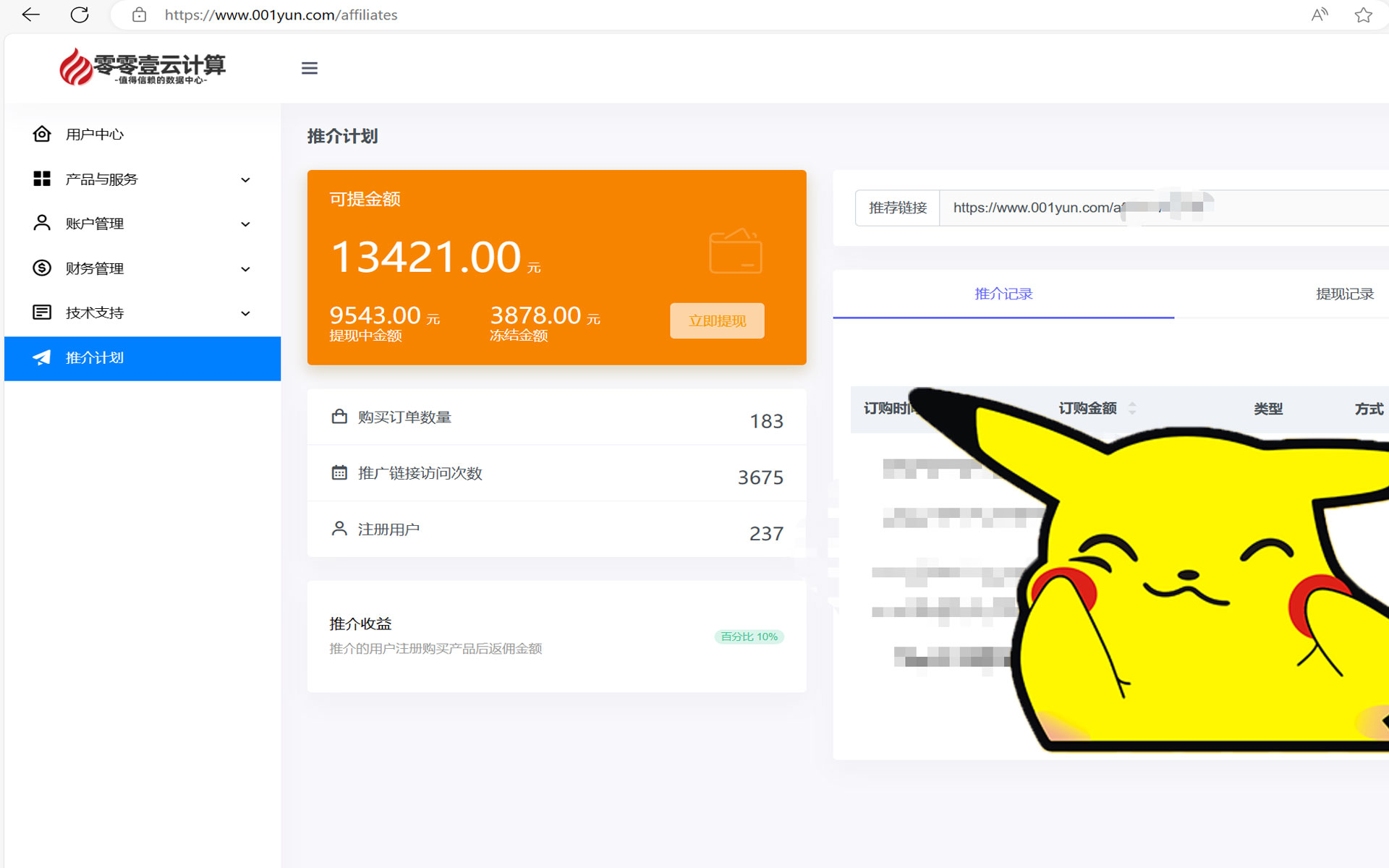1389x868 pixels.
Task: Open 用户中心 in the sidebar
Action: [x=143, y=134]
